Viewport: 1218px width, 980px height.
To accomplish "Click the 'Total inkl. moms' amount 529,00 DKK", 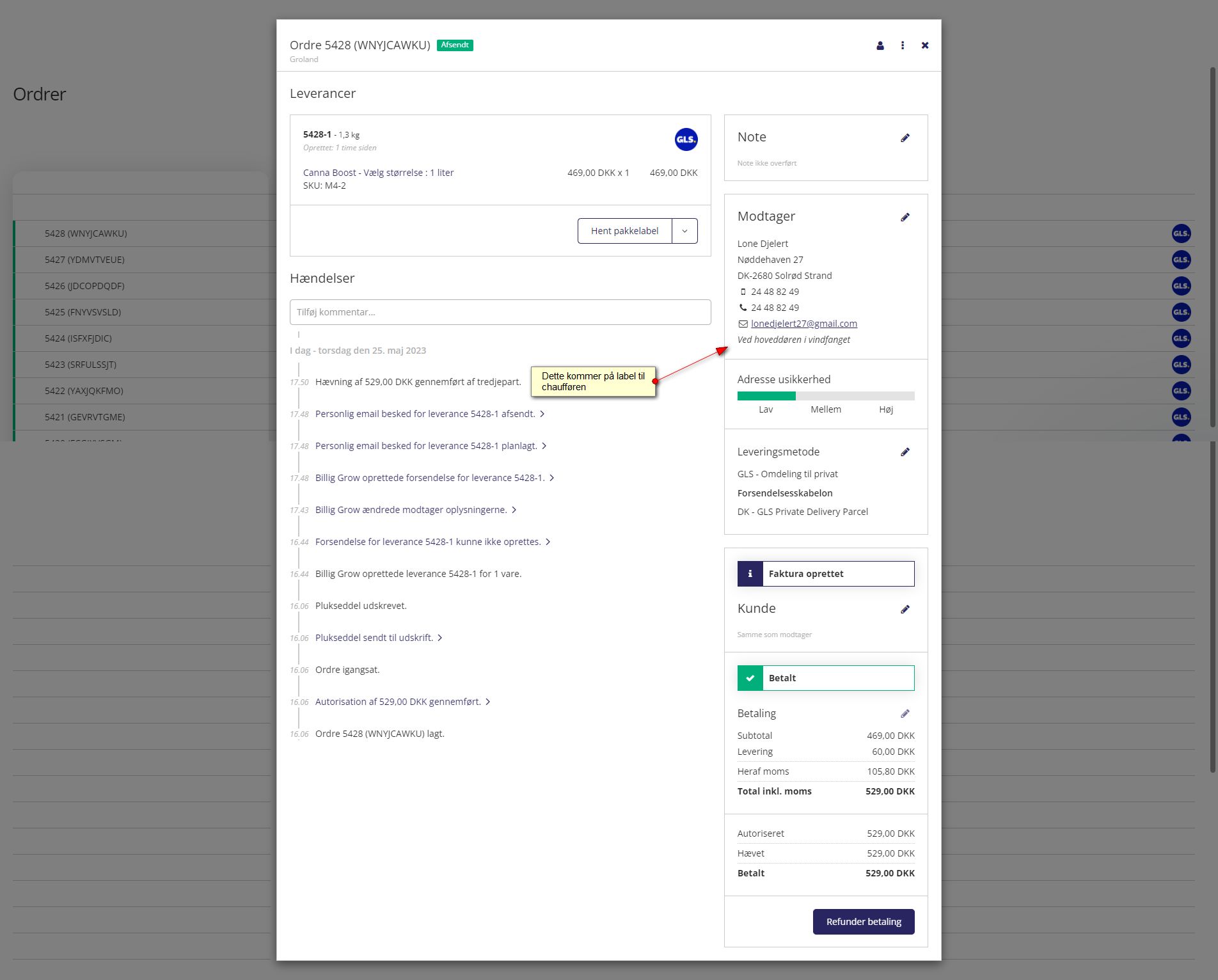I will 890,791.
